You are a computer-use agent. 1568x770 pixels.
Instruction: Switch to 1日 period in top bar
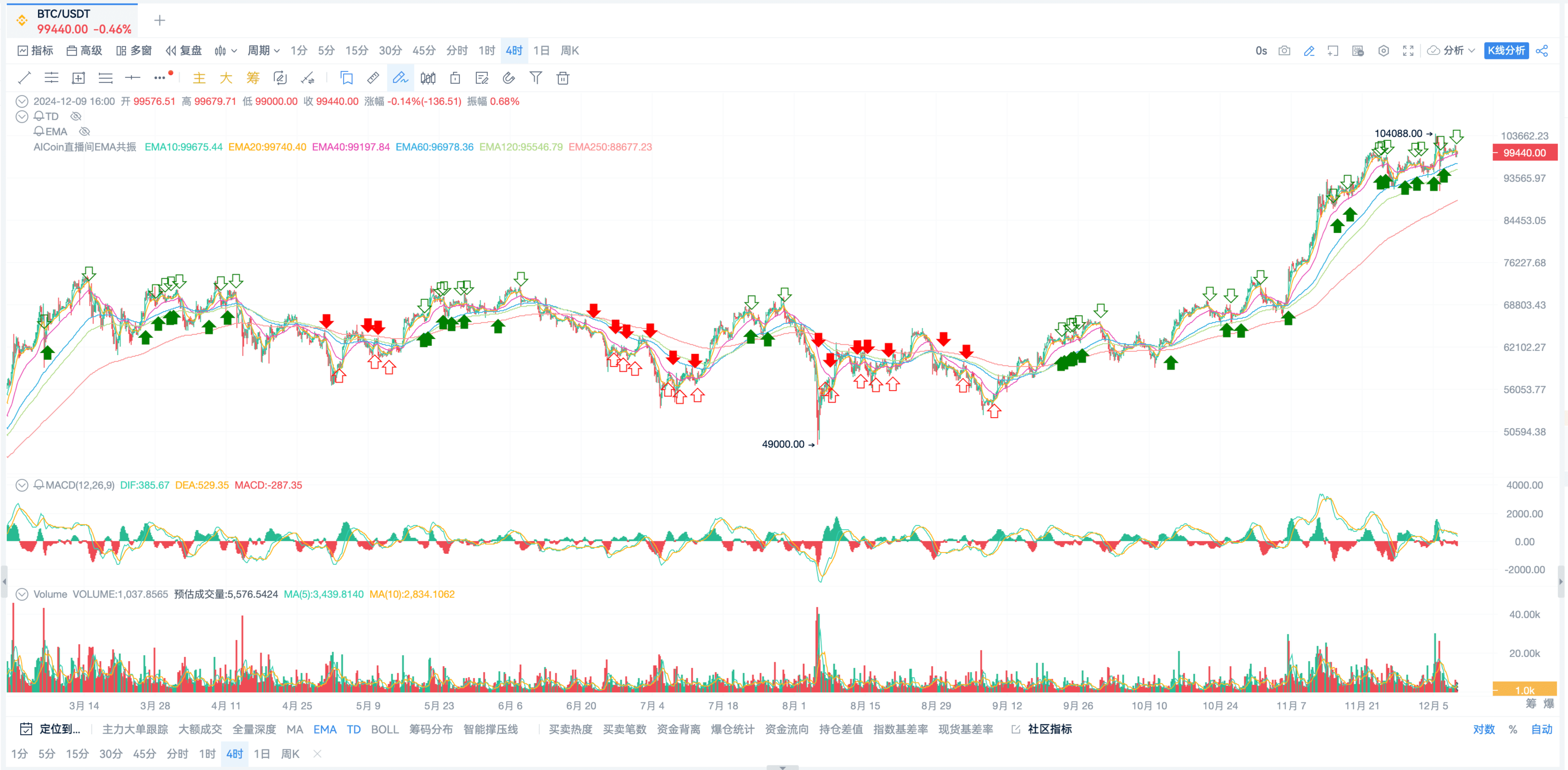pyautogui.click(x=541, y=51)
